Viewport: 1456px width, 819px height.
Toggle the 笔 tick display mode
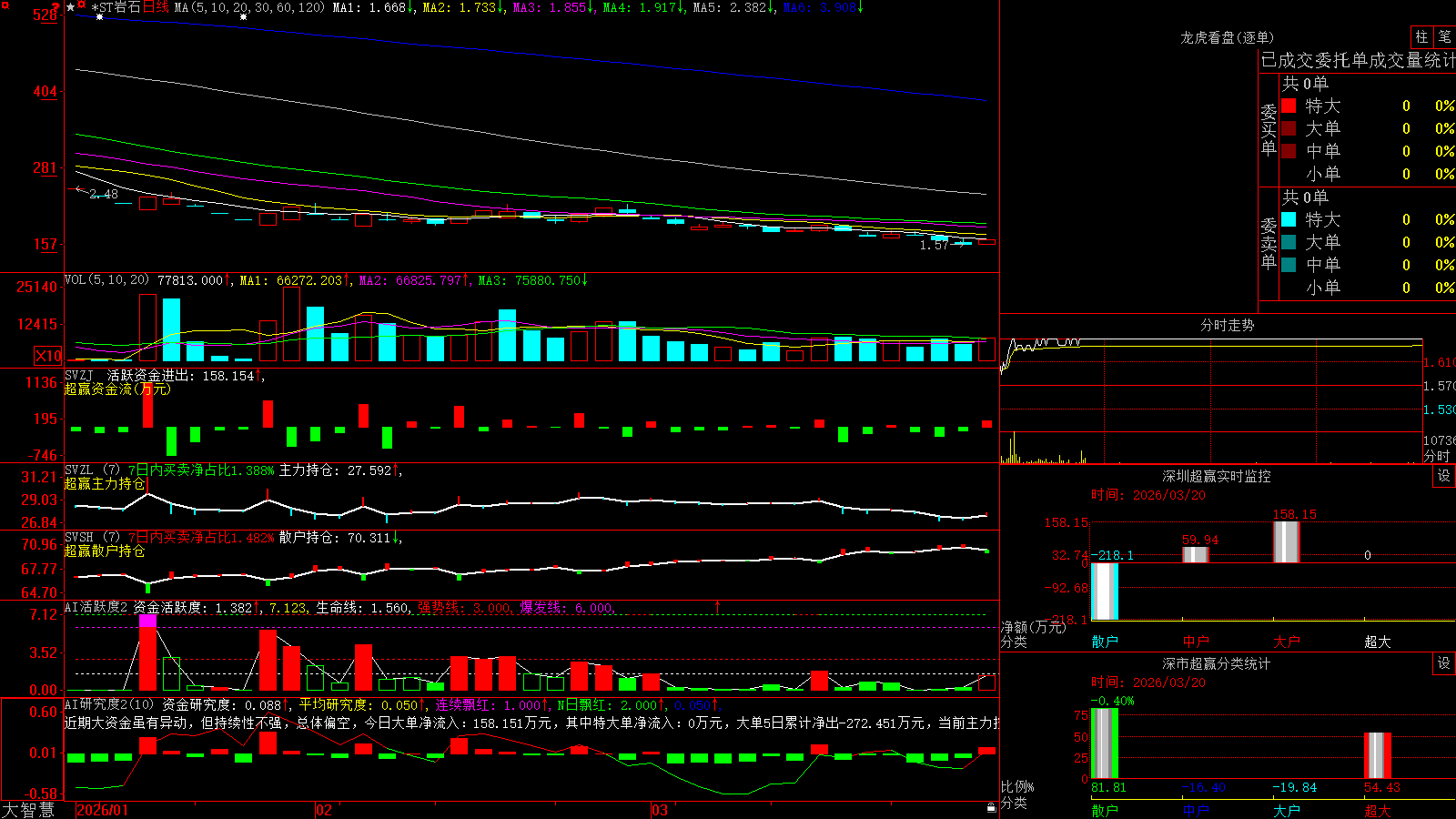[x=1444, y=36]
